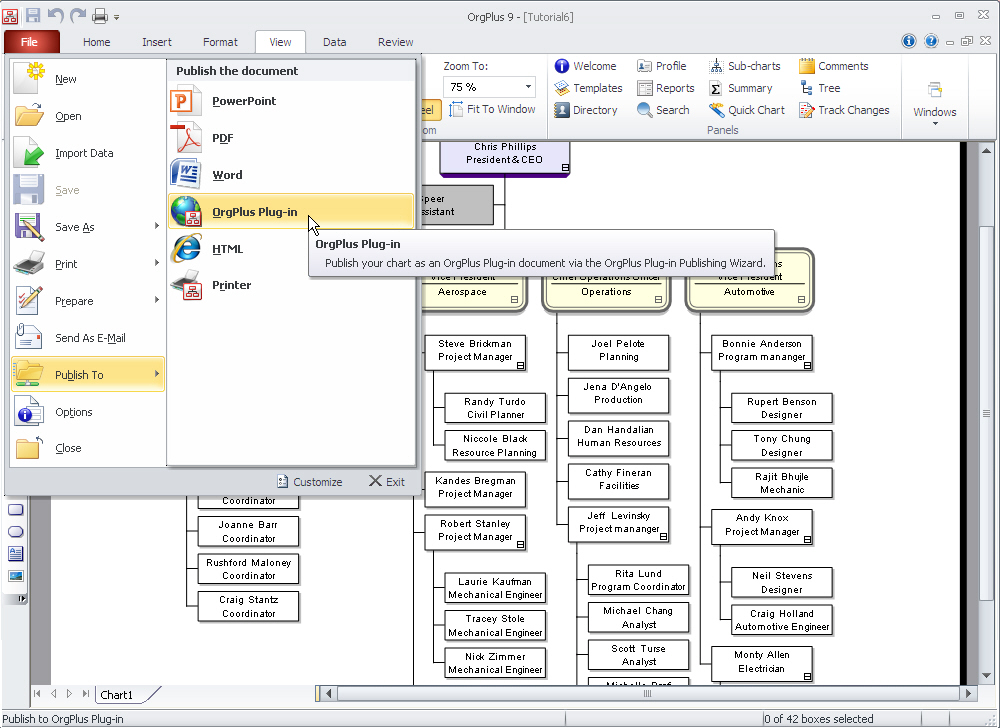Click the quick access Print icon

(x=99, y=15)
